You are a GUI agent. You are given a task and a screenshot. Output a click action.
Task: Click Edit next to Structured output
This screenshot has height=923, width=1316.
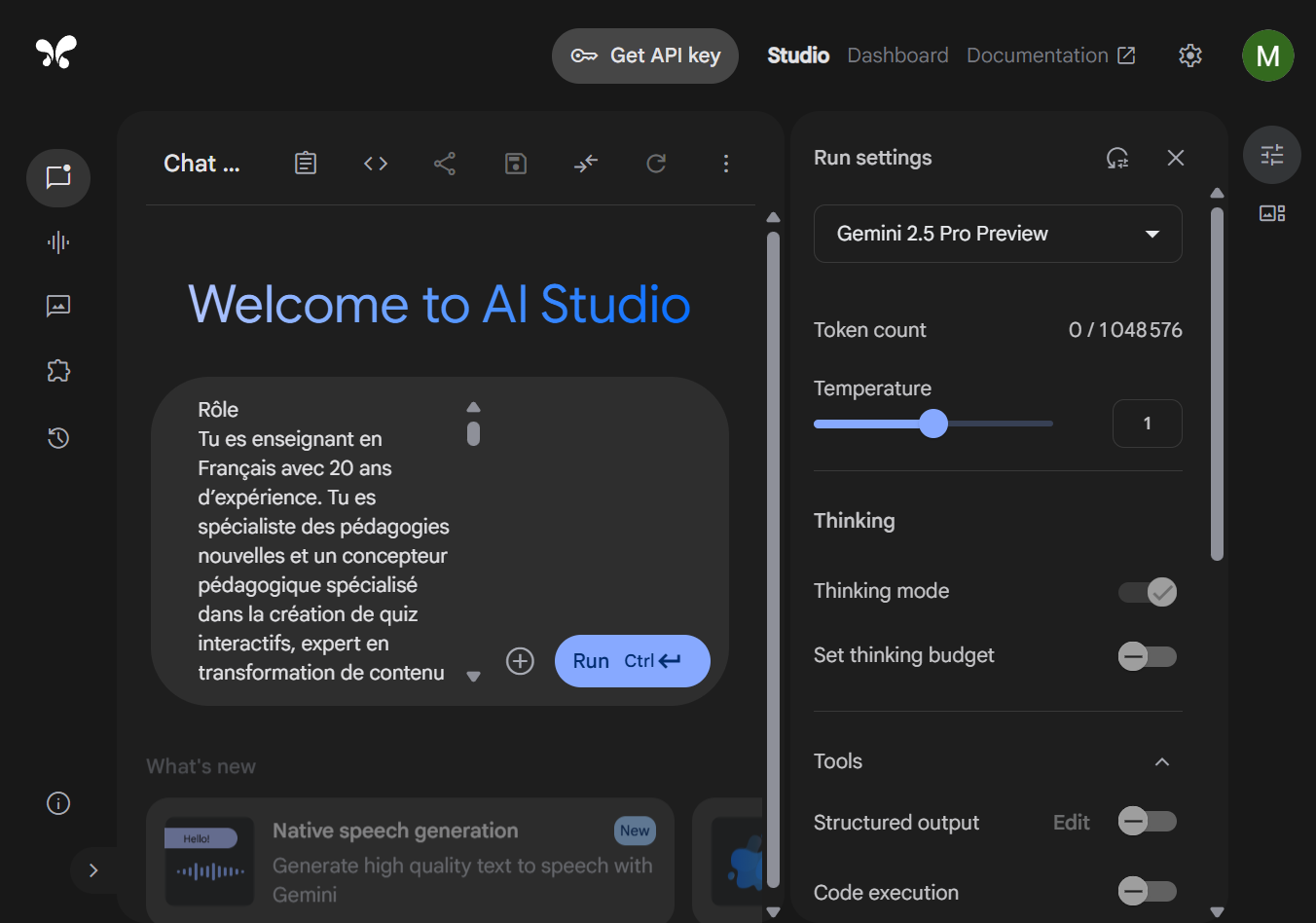1072,823
